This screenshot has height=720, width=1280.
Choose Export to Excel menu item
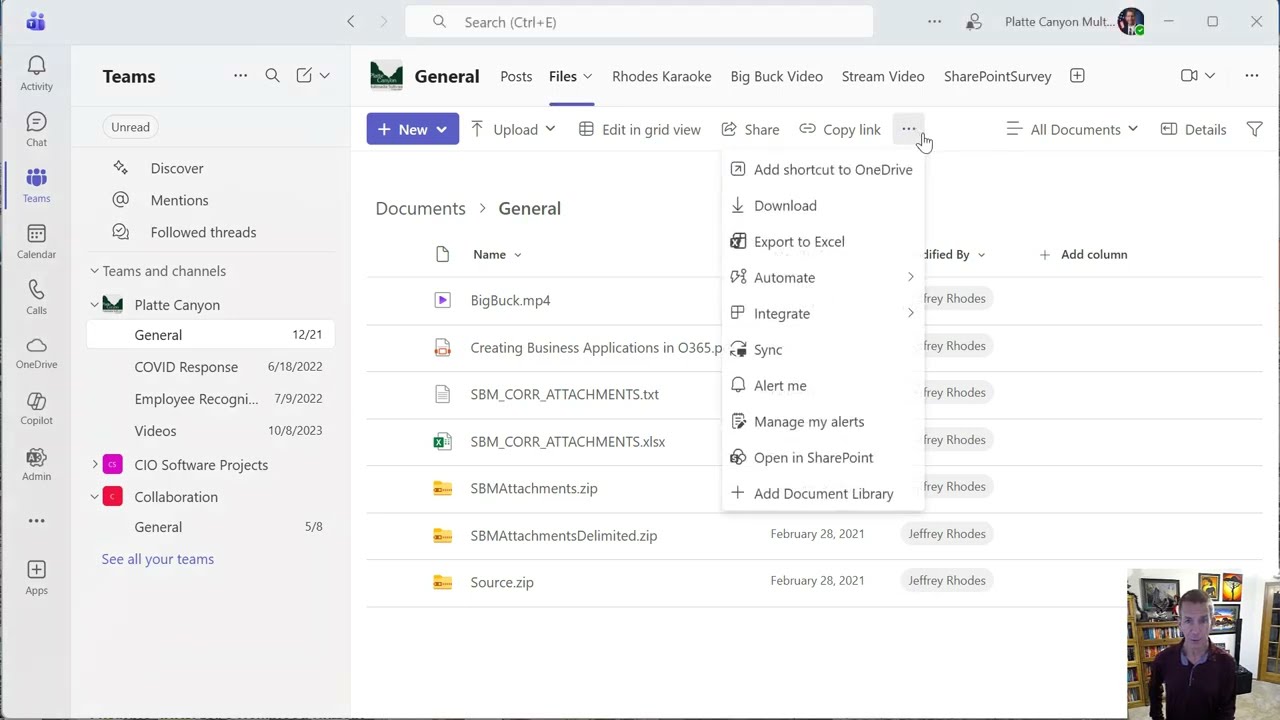[823, 241]
